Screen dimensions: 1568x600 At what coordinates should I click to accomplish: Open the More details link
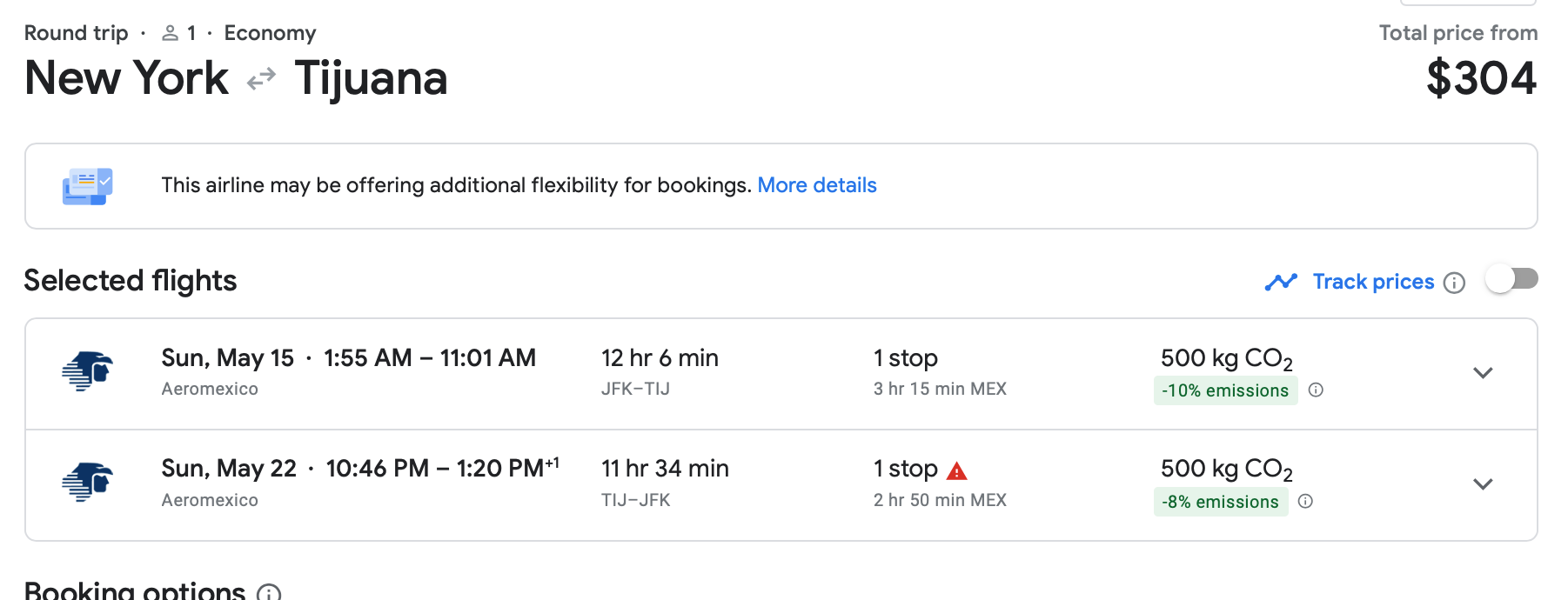pyautogui.click(x=817, y=185)
